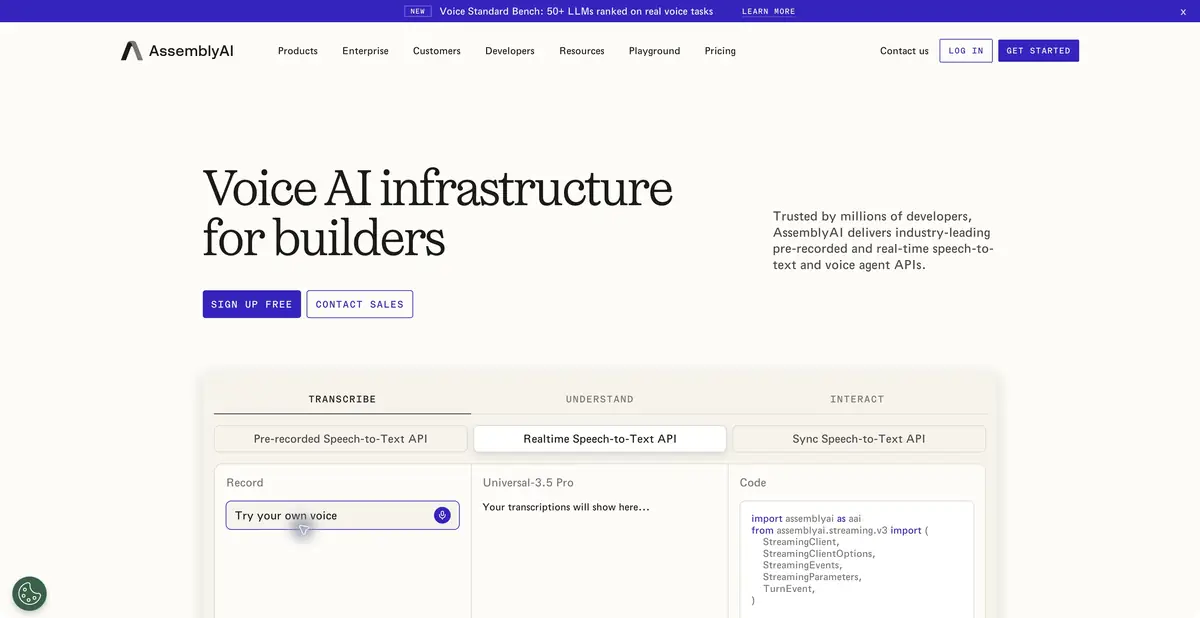
Task: Click the 'Trusted by millions of developers' paragraph
Action: 884,240
